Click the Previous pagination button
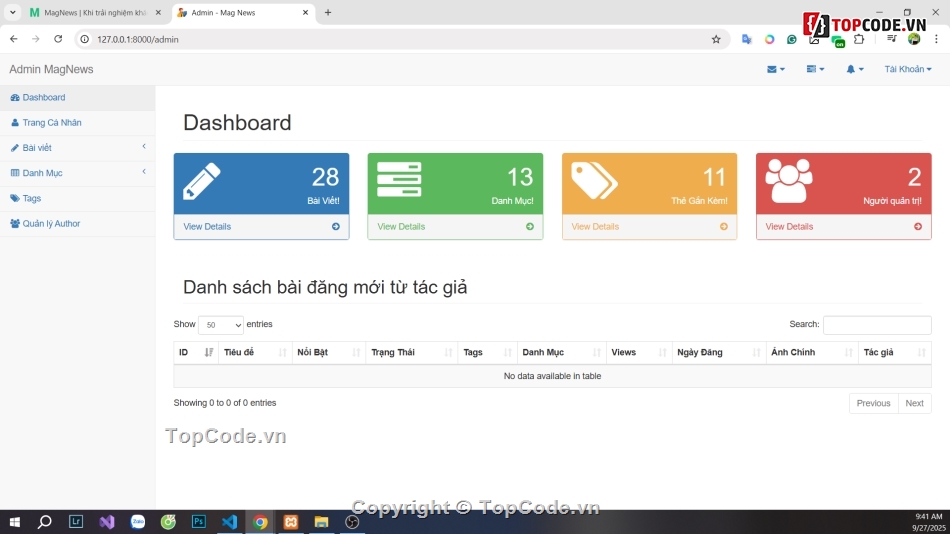 [x=873, y=403]
